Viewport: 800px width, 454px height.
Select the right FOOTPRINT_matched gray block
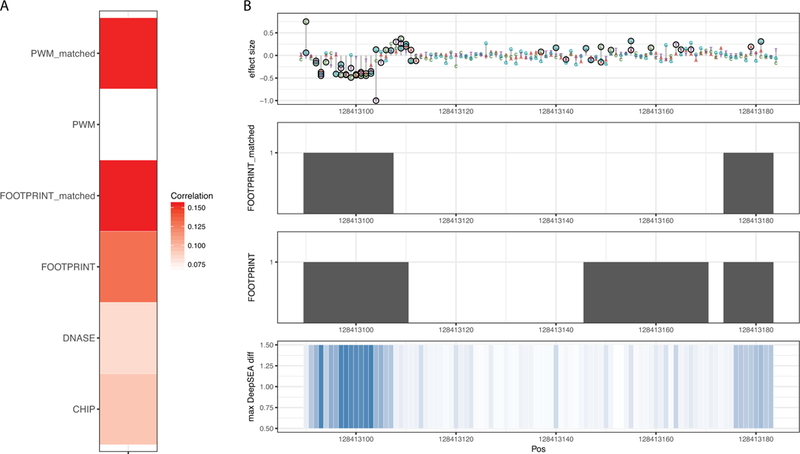point(748,183)
